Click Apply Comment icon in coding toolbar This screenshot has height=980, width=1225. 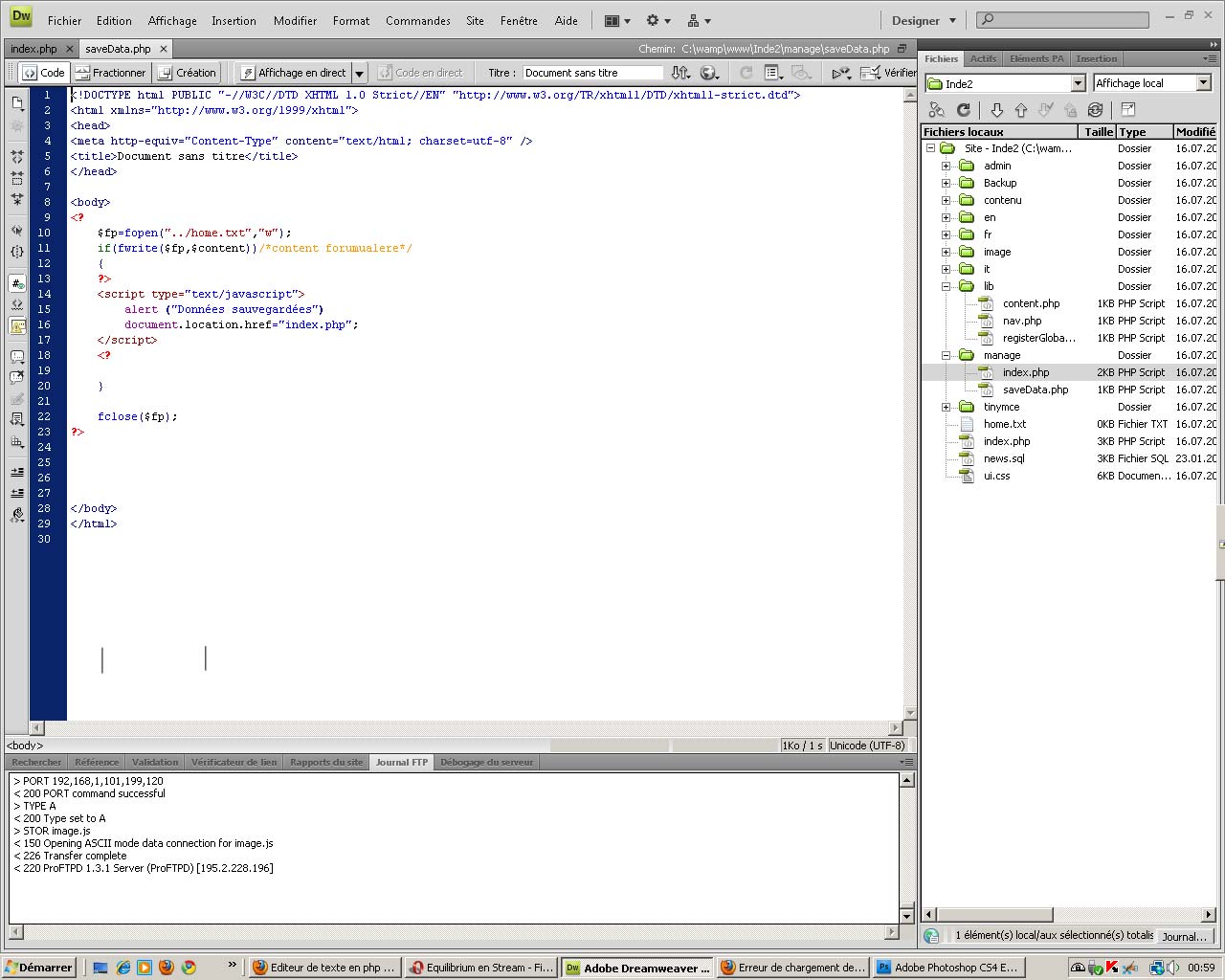pos(17,357)
